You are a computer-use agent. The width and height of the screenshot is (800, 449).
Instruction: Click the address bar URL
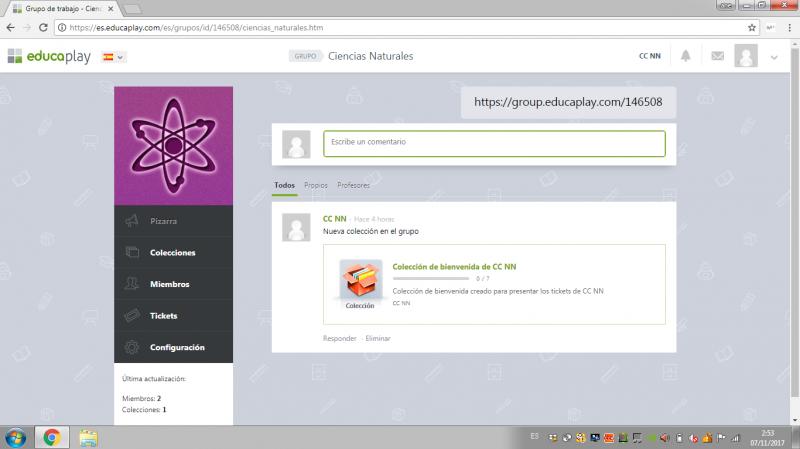click(196, 28)
